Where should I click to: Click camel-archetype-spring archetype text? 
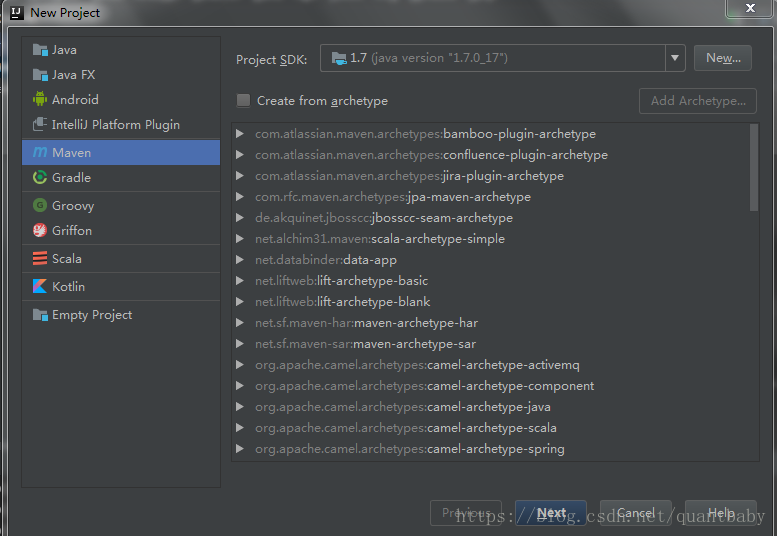(496, 449)
